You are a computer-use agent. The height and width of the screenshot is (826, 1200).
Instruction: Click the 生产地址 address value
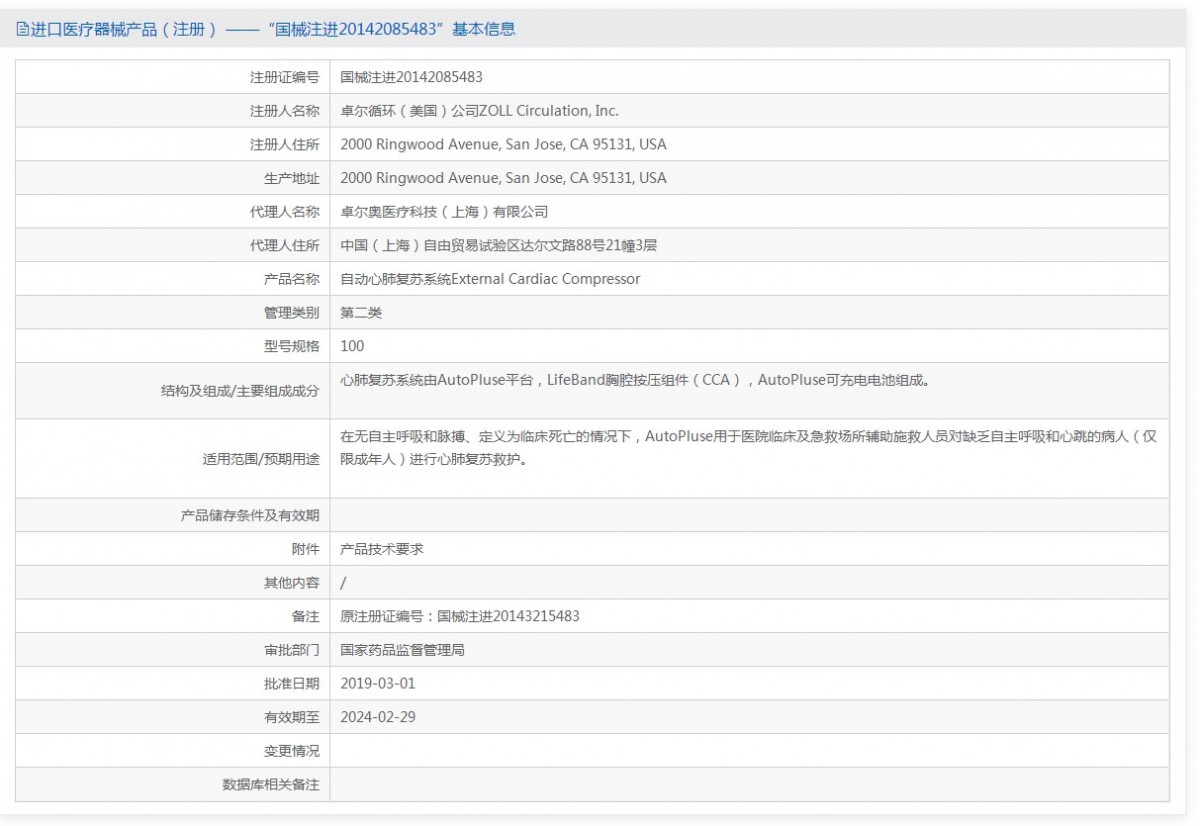point(503,178)
